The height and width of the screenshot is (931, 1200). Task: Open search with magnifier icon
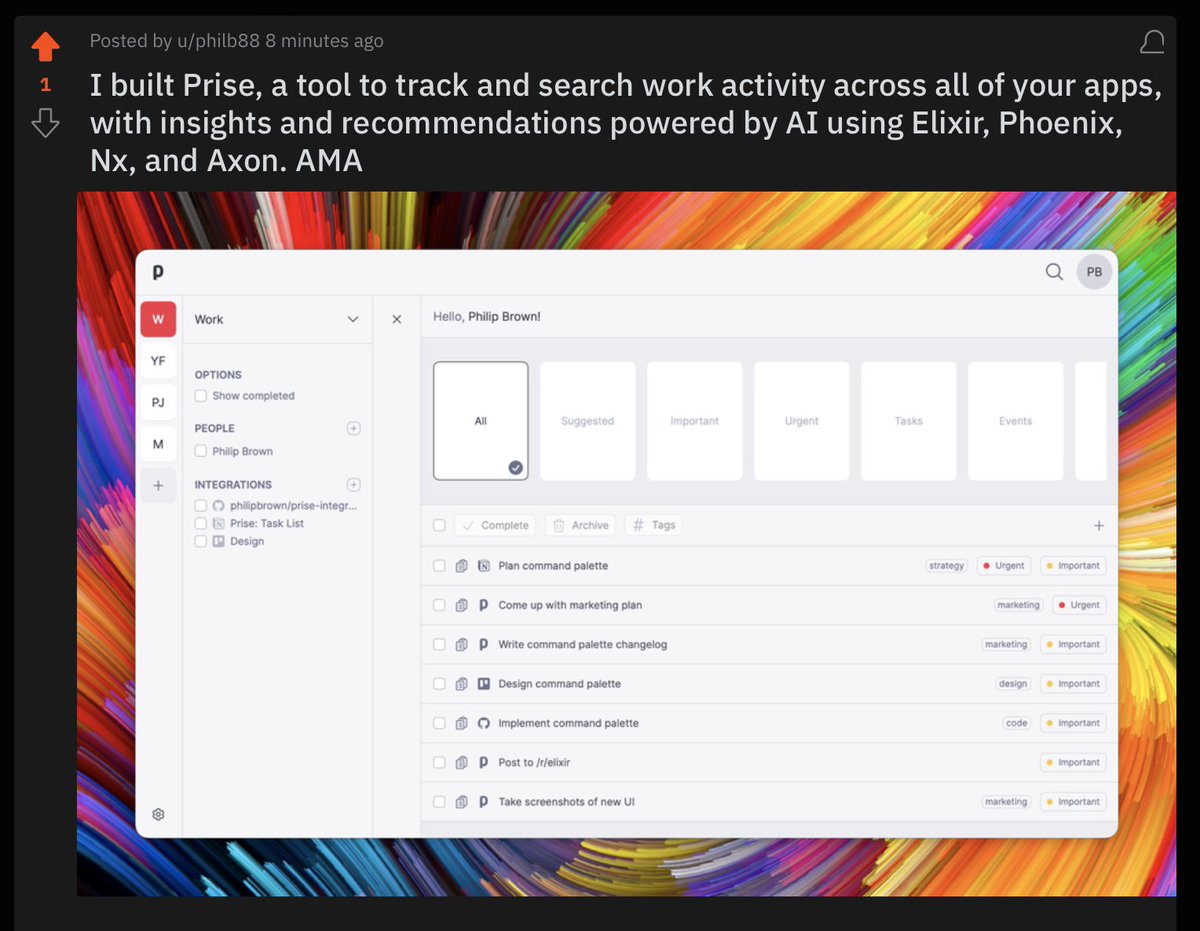point(1054,271)
